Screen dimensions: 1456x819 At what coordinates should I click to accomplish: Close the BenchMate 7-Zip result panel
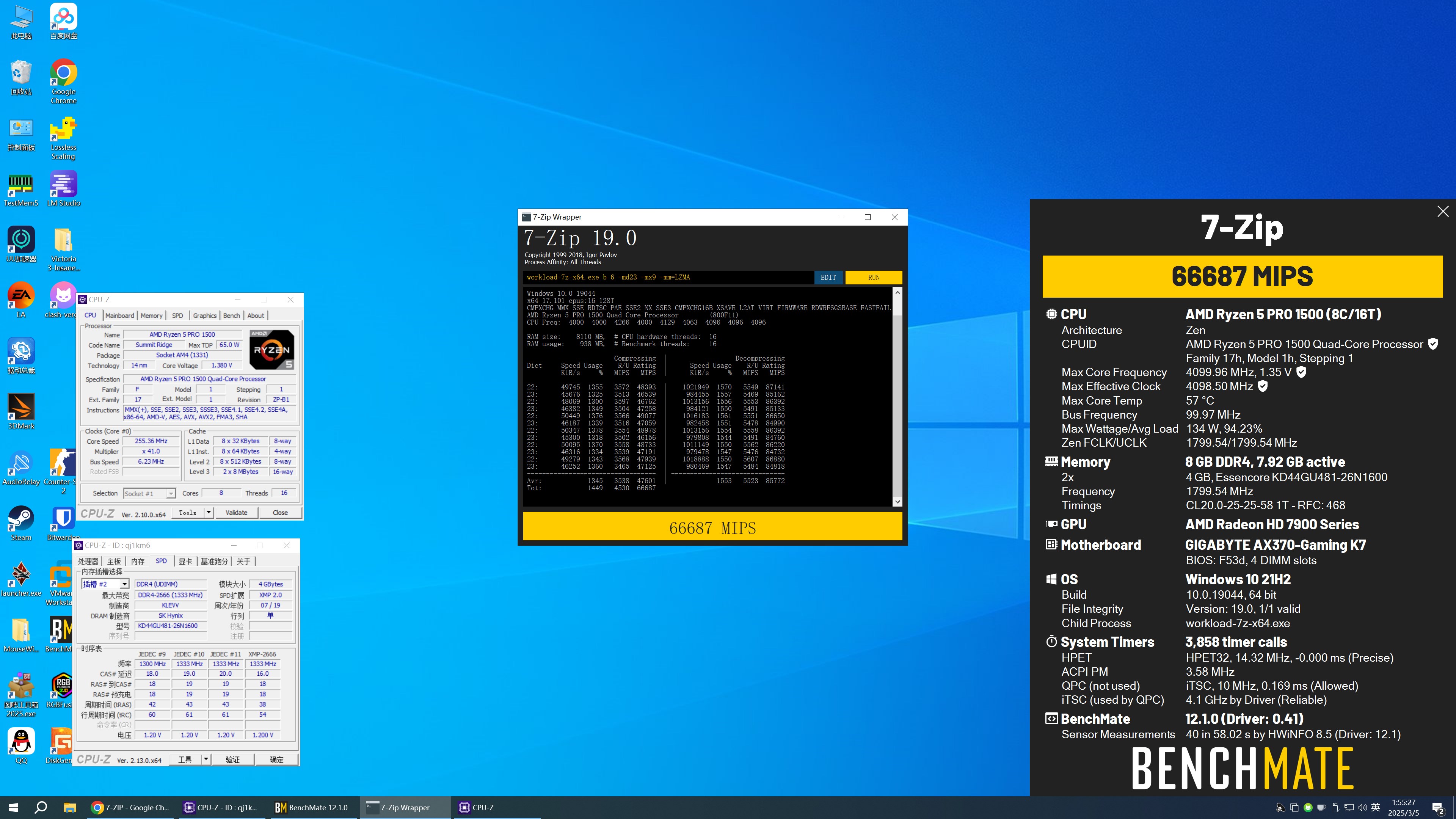[x=1443, y=212]
